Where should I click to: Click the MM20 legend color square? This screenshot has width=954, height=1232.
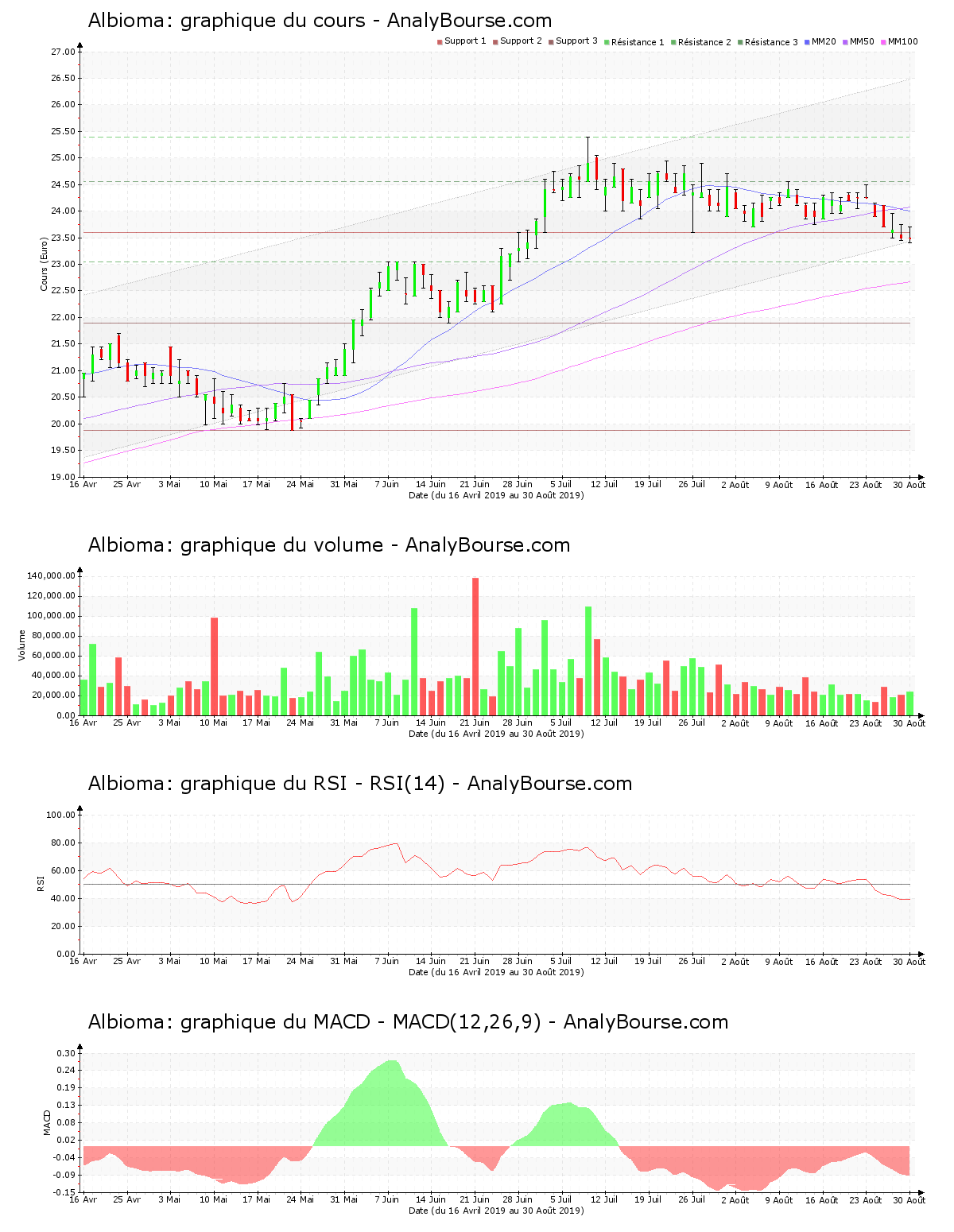click(x=807, y=42)
